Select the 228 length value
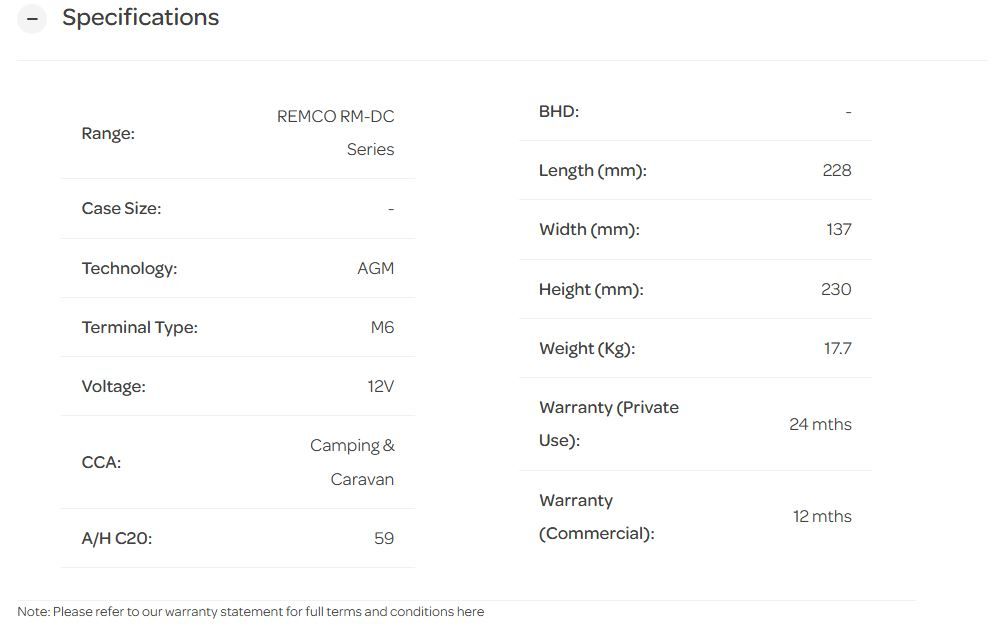This screenshot has height=639, width=999. [x=836, y=170]
